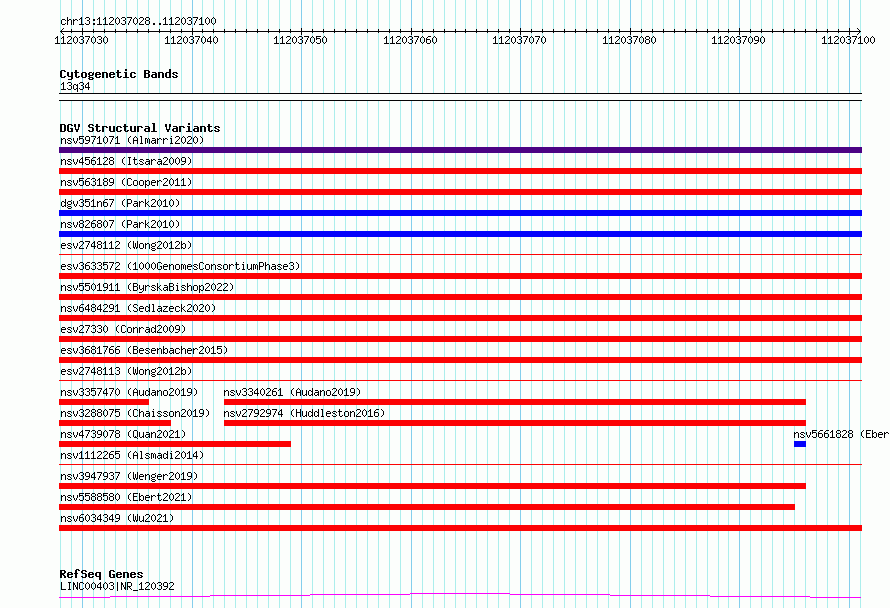Click ruler position 112037050

click(300, 40)
